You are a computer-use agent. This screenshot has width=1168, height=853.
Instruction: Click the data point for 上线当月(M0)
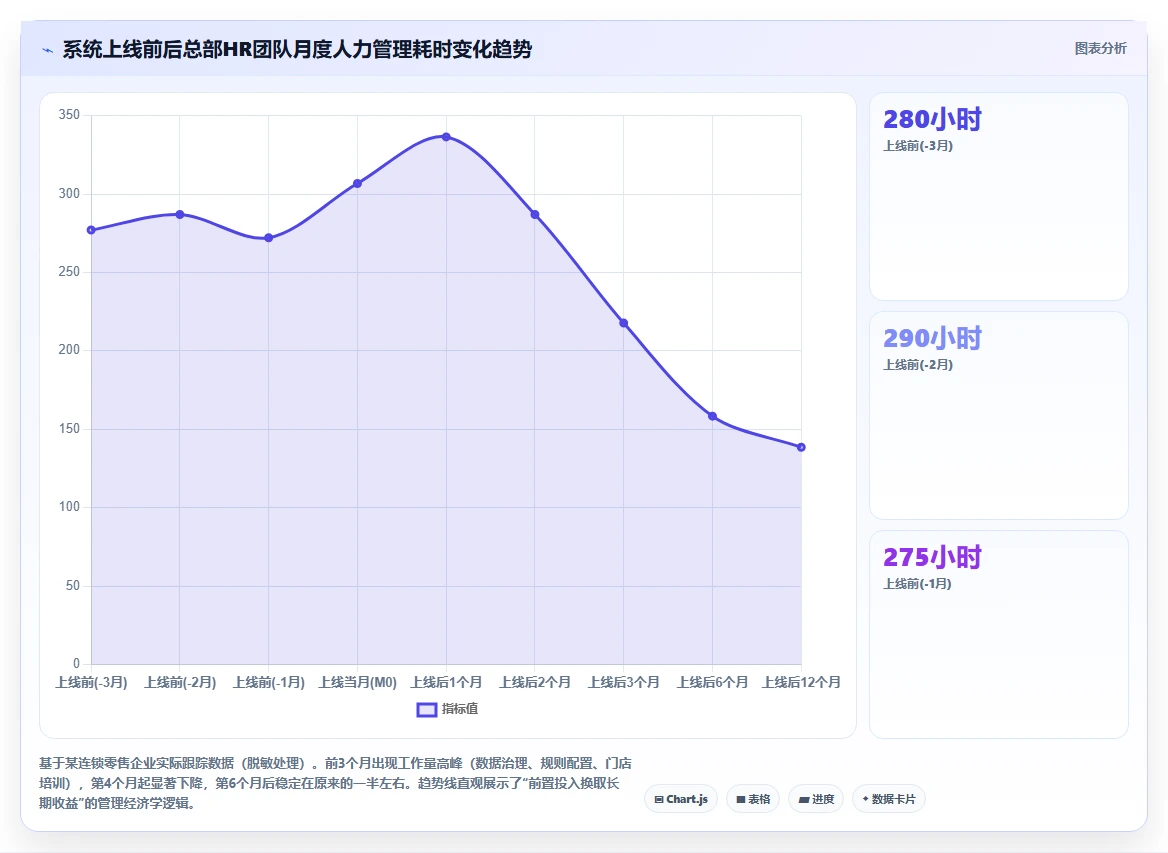click(358, 183)
